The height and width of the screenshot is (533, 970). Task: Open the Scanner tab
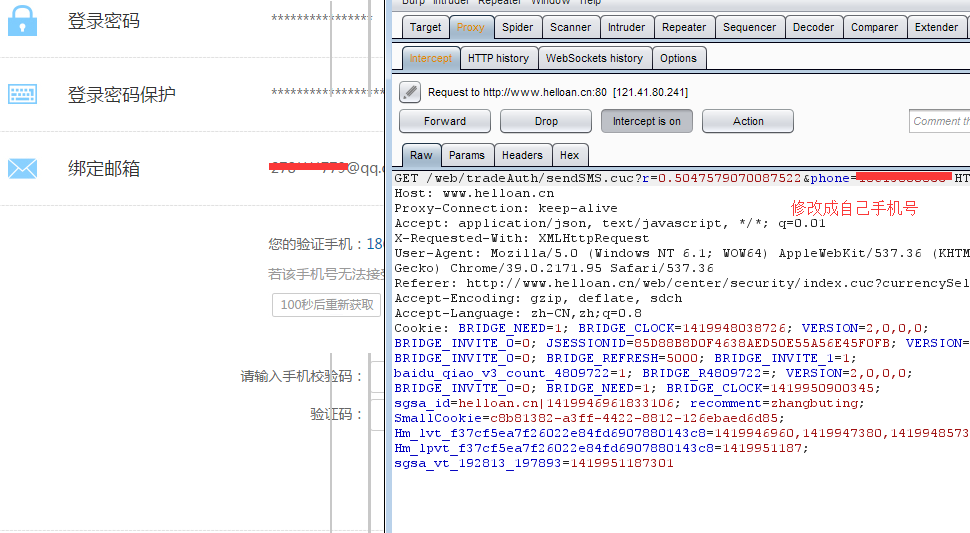(x=570, y=27)
